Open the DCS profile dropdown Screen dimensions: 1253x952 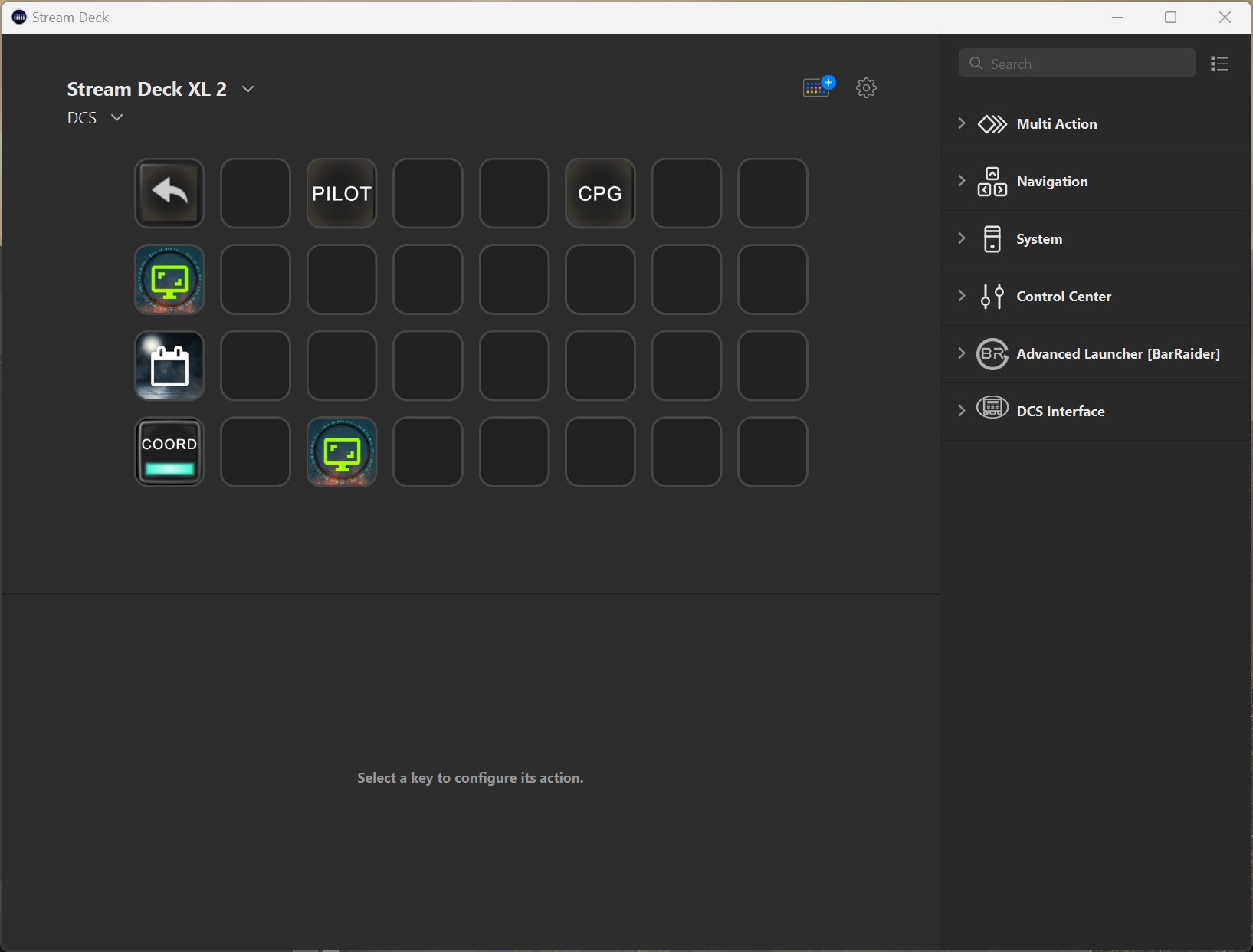[x=116, y=117]
